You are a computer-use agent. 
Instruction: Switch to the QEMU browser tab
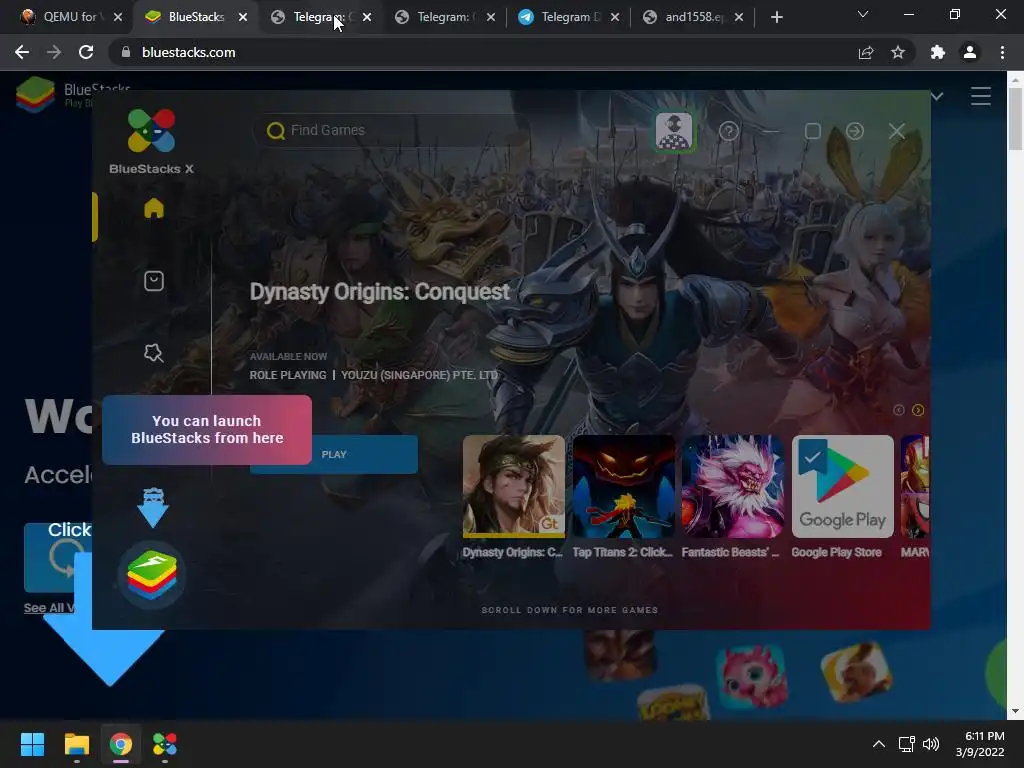(x=69, y=17)
